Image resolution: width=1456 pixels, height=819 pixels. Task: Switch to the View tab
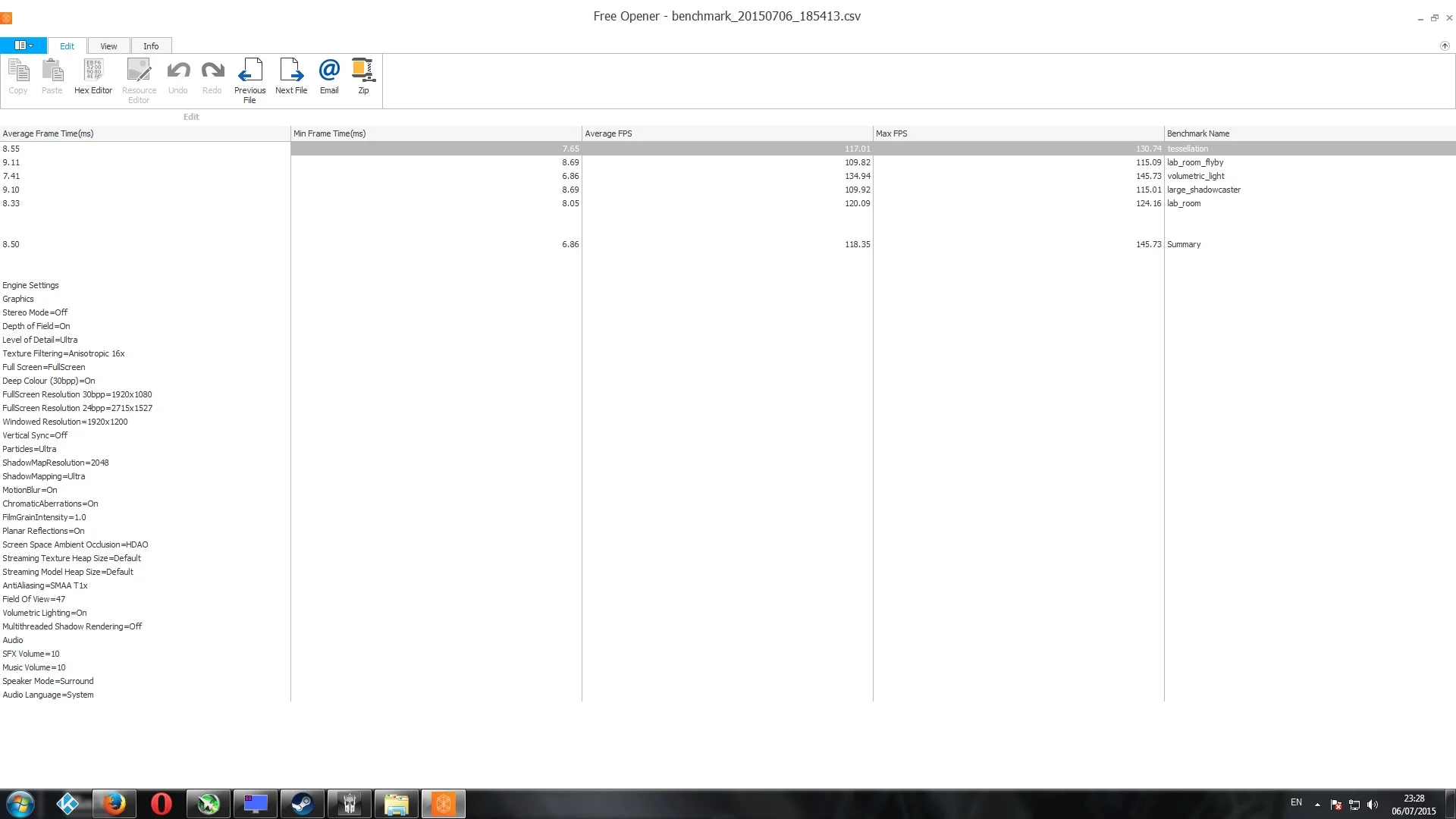[x=109, y=46]
